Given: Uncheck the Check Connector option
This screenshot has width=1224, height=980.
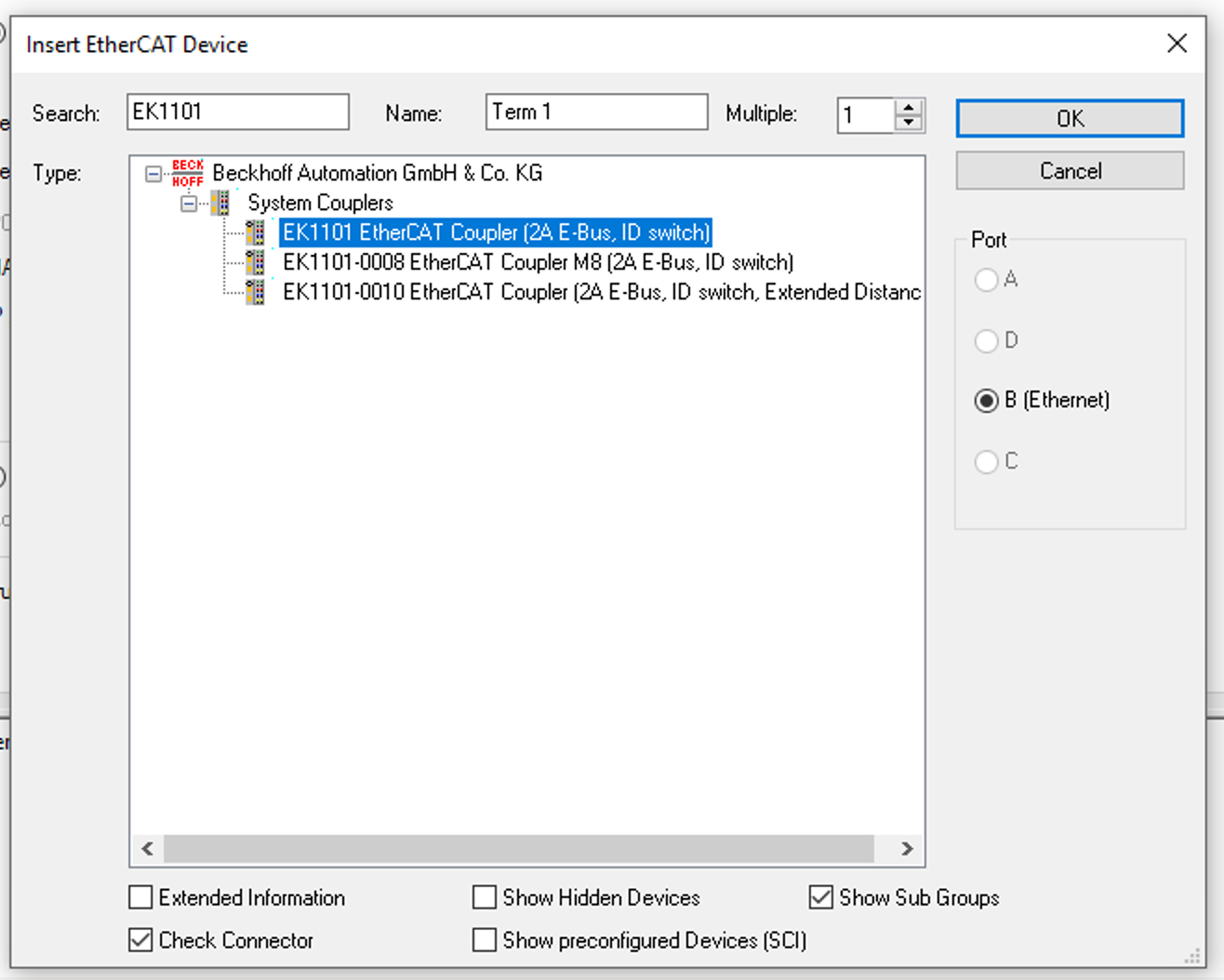Looking at the screenshot, I should 141,940.
